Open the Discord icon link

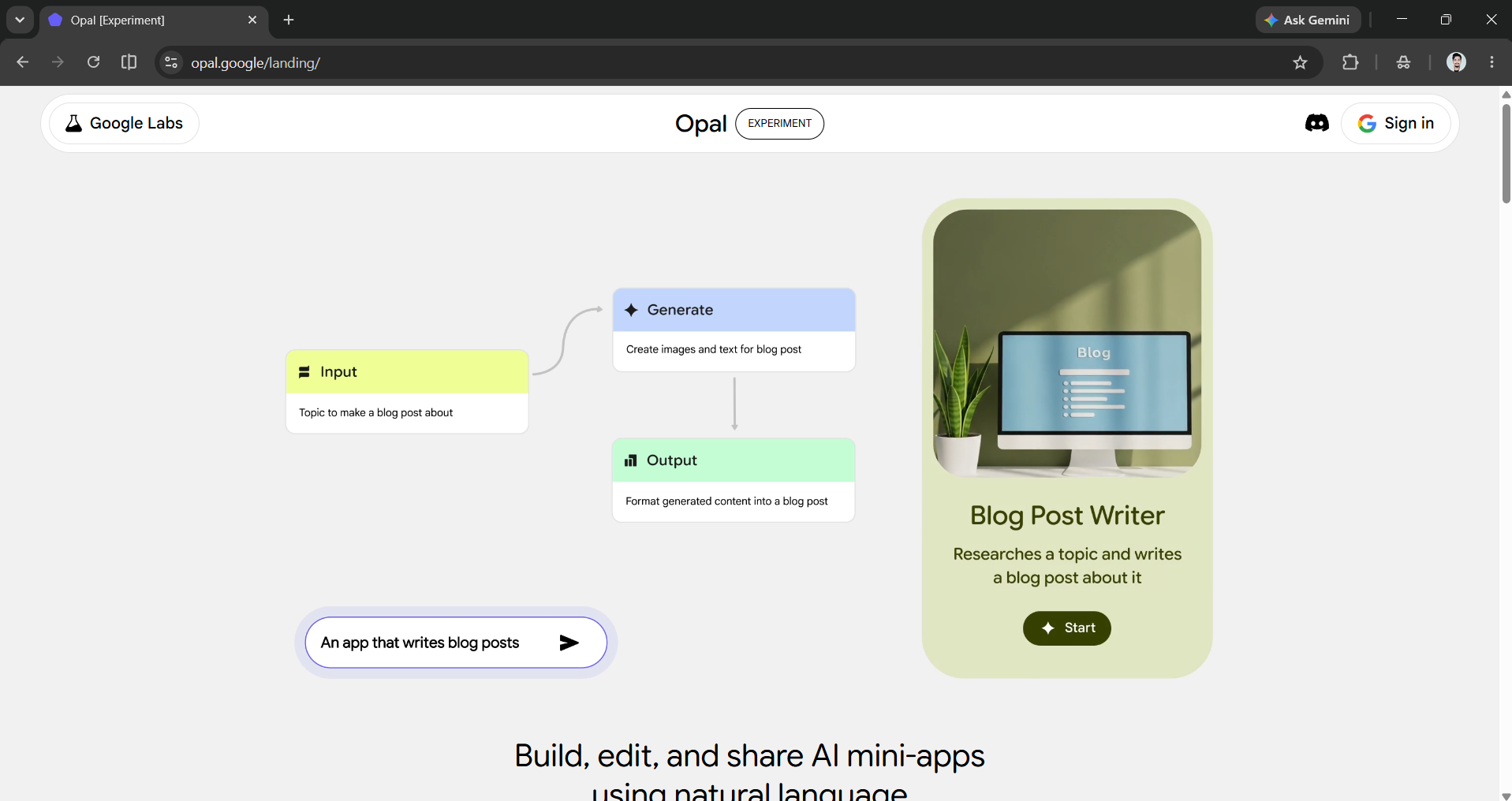[1316, 123]
